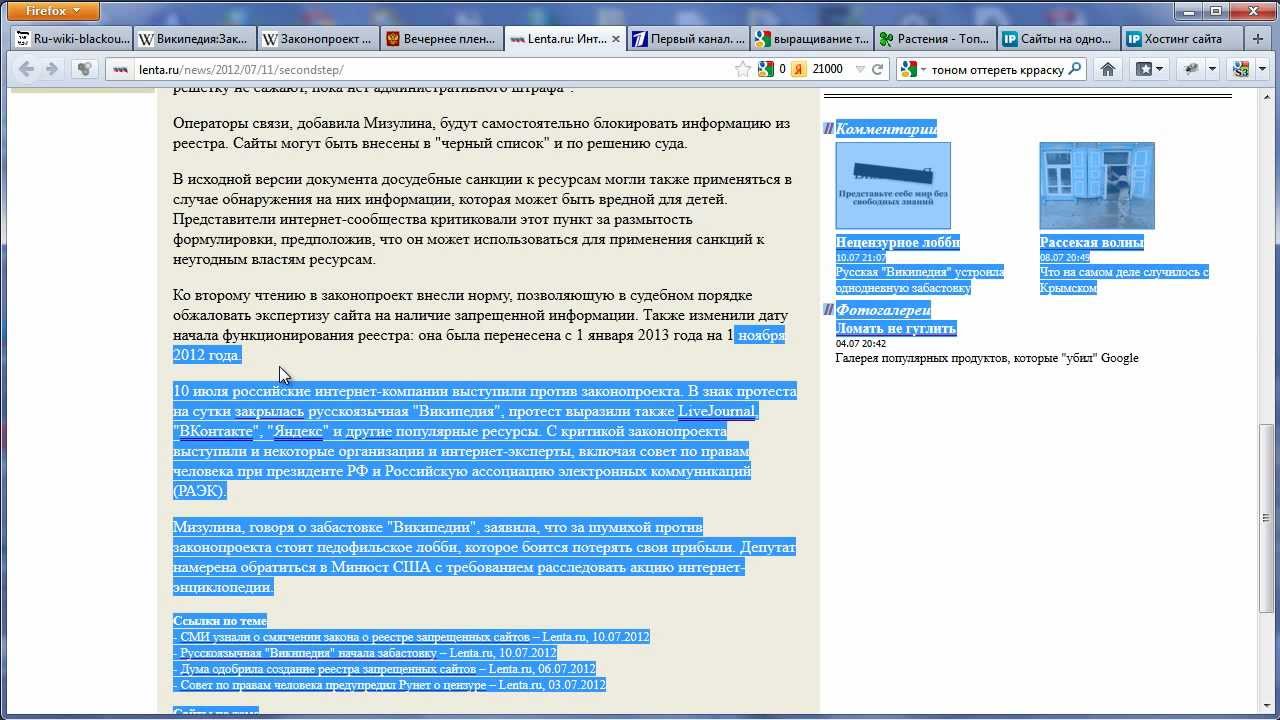Open a new tab with plus button

coord(1258,39)
